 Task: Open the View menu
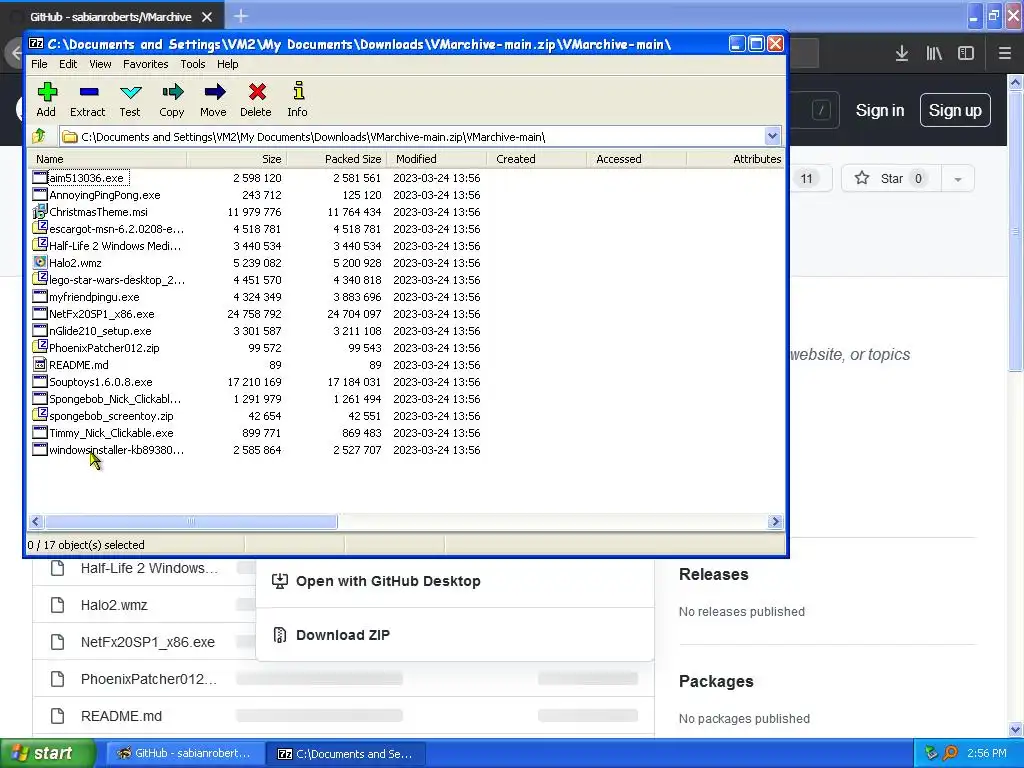click(100, 64)
